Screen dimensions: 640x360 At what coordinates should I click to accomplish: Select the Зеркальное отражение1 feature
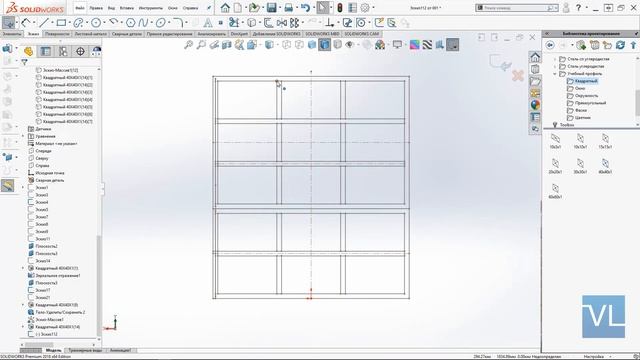pos(58,276)
